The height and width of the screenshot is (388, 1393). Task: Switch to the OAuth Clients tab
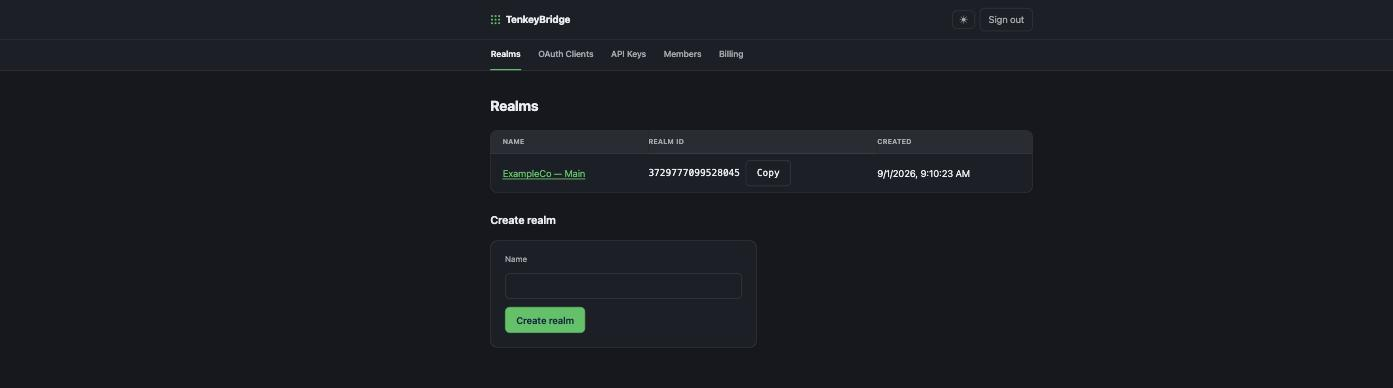pyautogui.click(x=566, y=54)
